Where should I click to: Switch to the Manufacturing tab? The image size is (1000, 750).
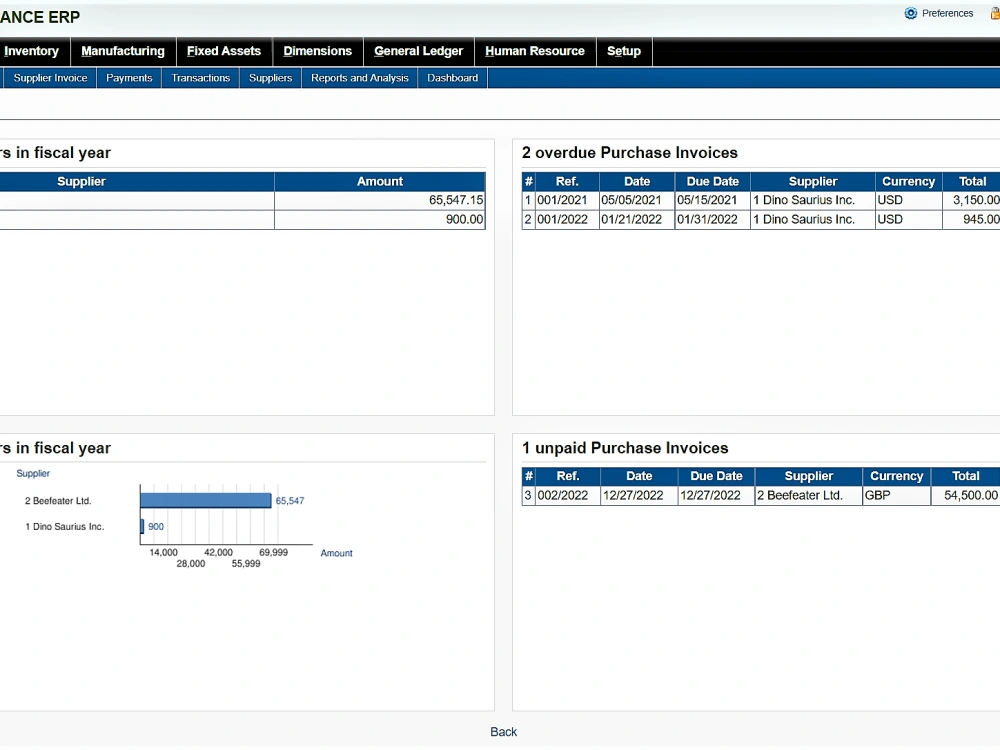[123, 51]
